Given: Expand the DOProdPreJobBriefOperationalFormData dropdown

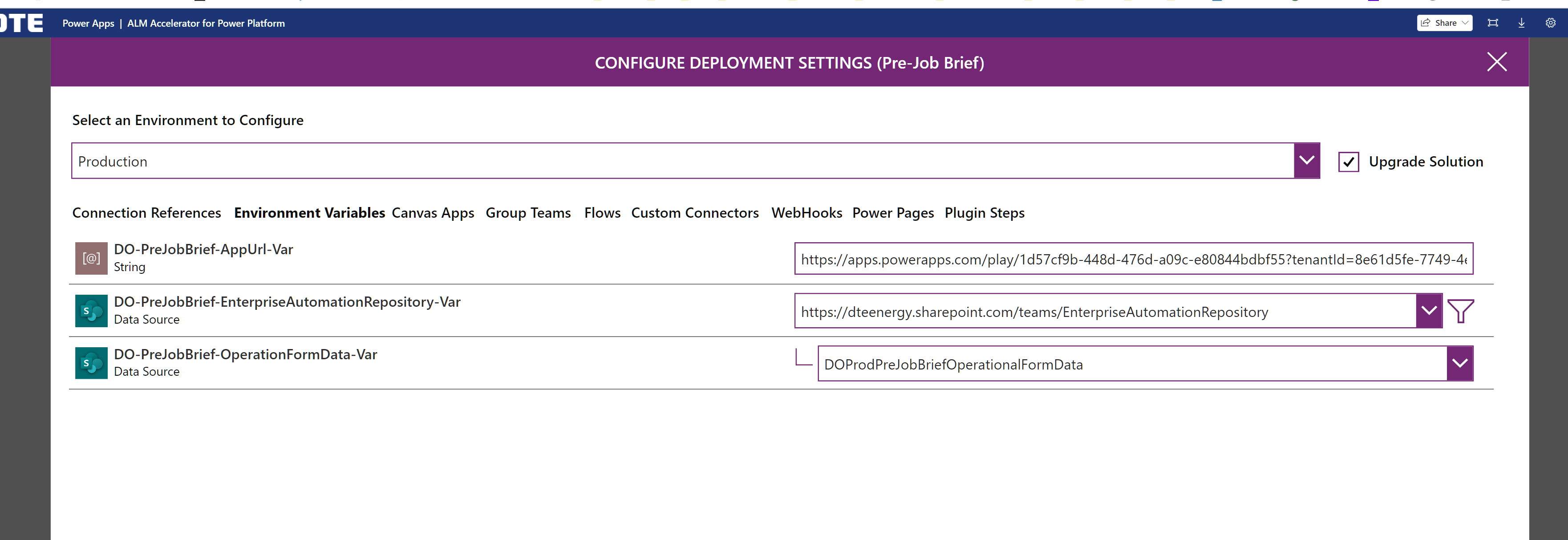Looking at the screenshot, I should coord(1459,363).
